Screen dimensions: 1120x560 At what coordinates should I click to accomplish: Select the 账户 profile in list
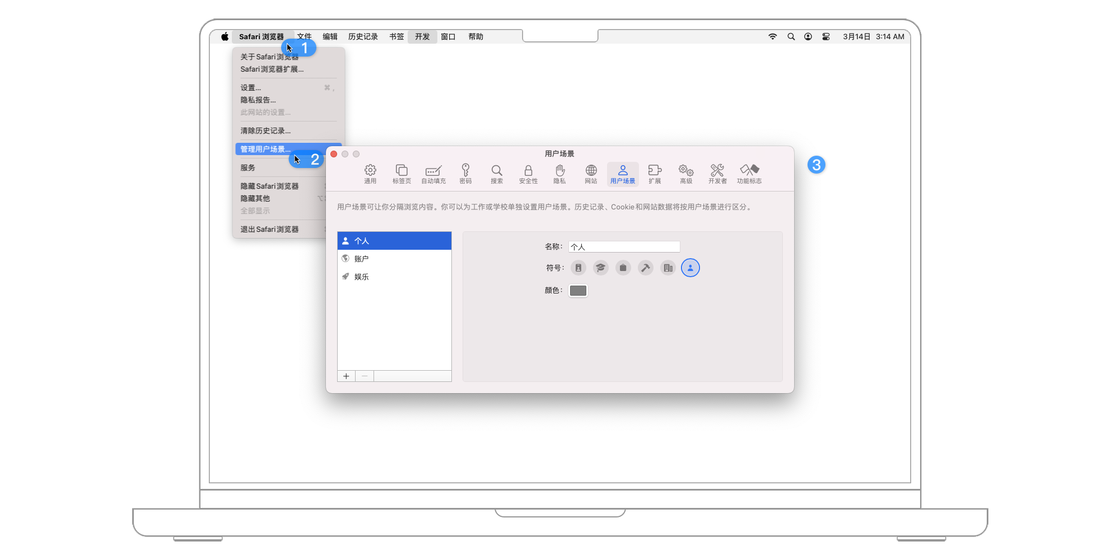394,259
